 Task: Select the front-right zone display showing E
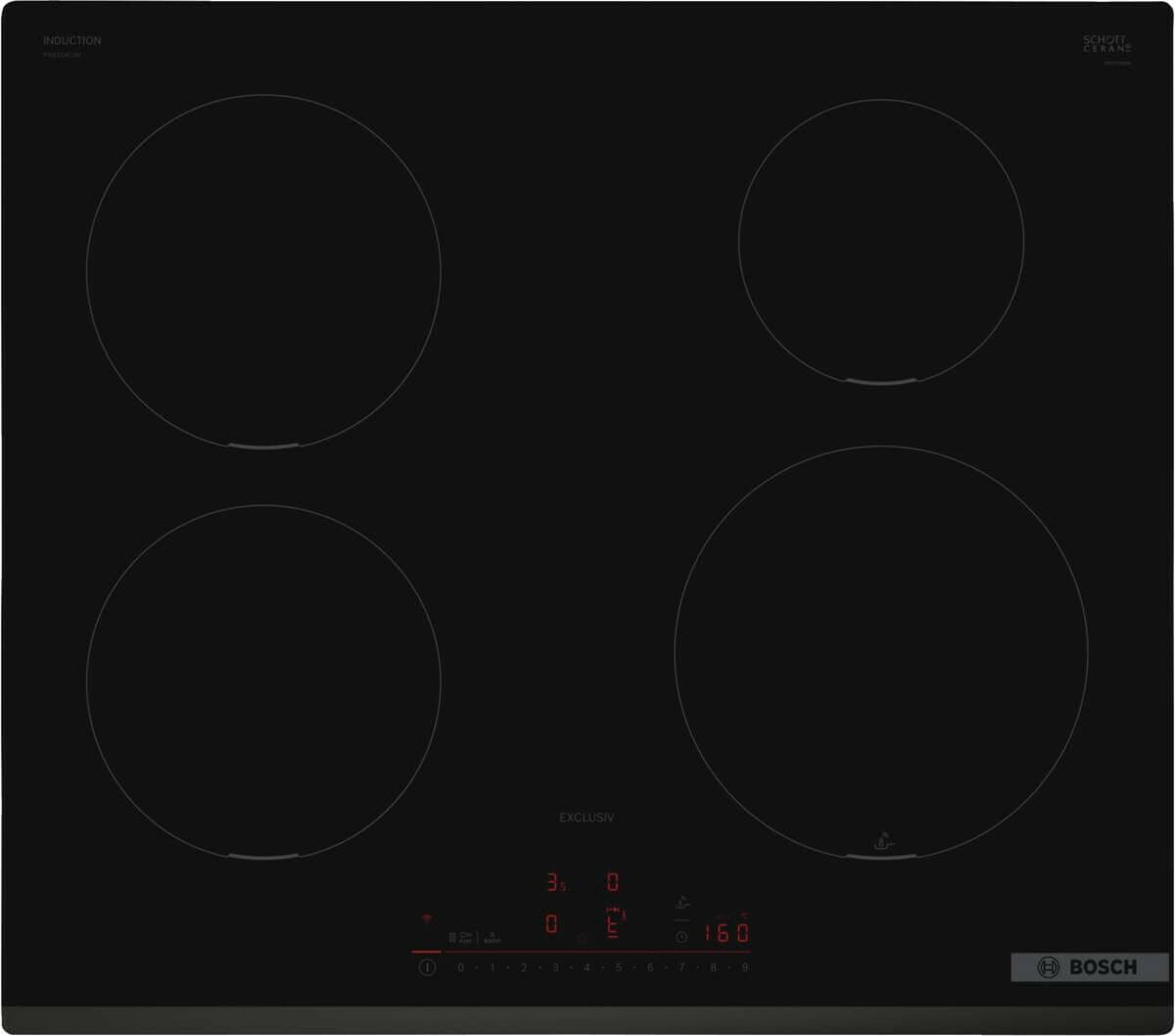[613, 924]
